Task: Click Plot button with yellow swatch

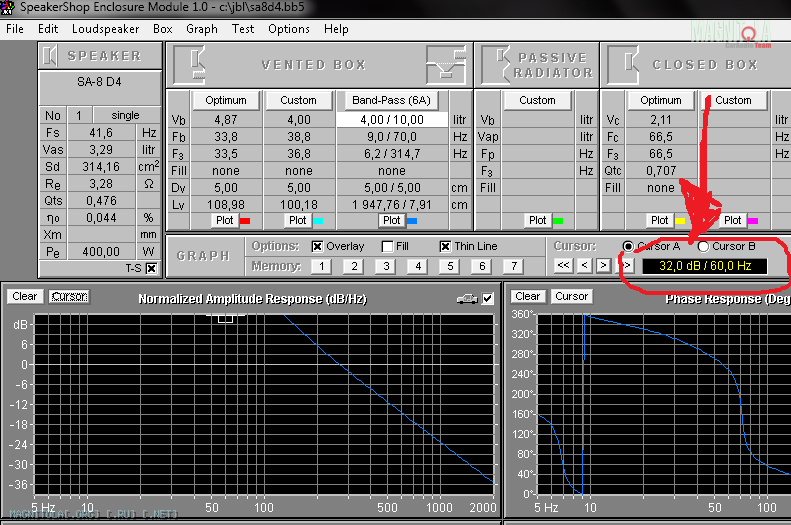Action: (x=659, y=220)
